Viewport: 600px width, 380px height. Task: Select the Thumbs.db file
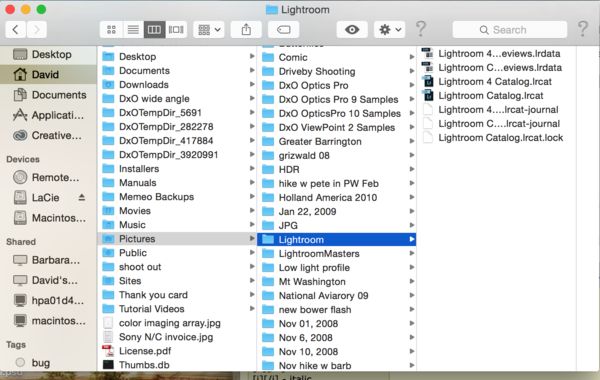point(177,365)
